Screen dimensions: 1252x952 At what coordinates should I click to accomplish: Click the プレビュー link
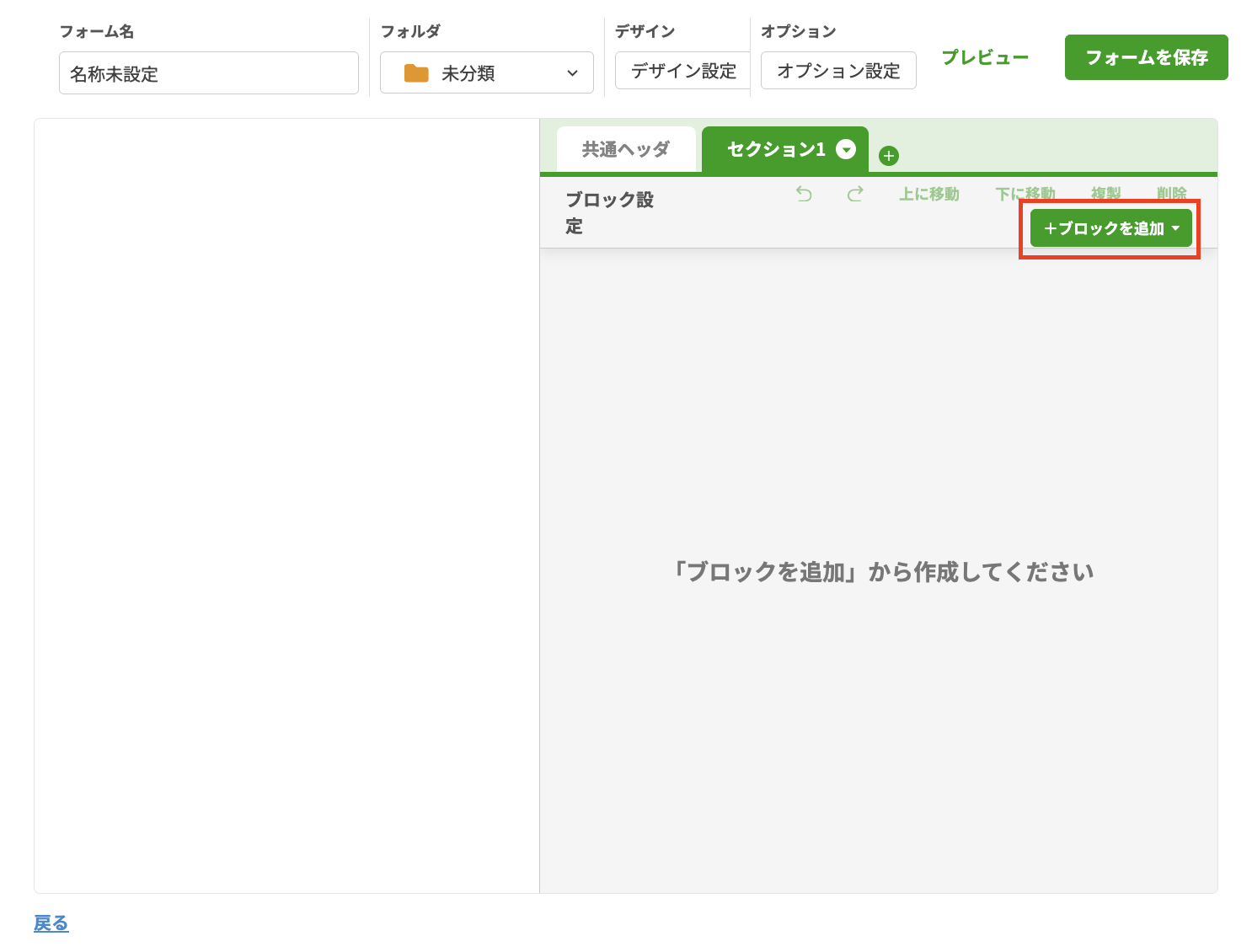coord(985,57)
